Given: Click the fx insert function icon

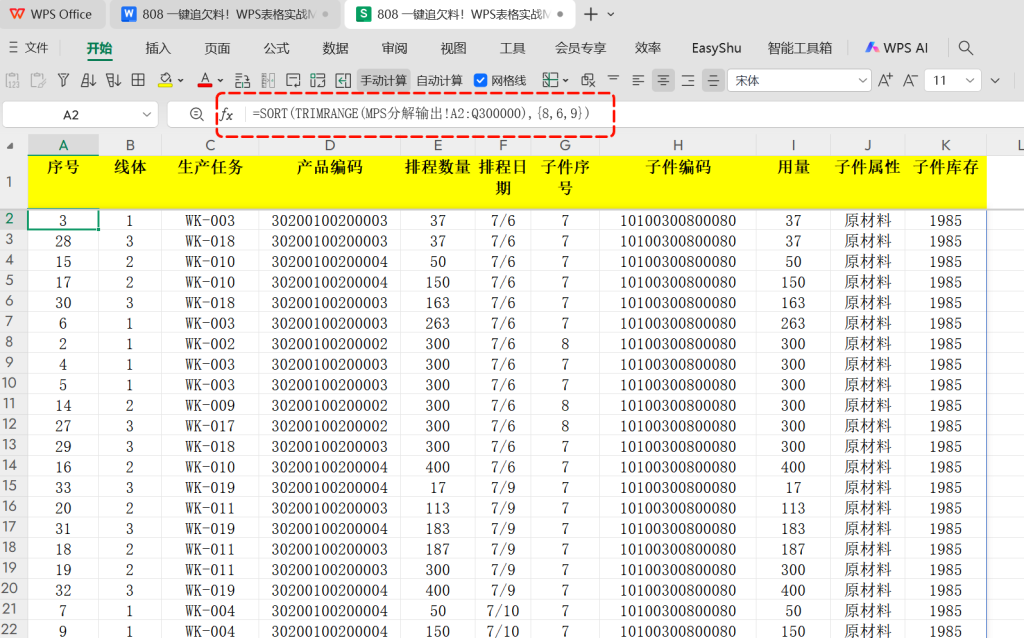Looking at the screenshot, I should pyautogui.click(x=226, y=114).
